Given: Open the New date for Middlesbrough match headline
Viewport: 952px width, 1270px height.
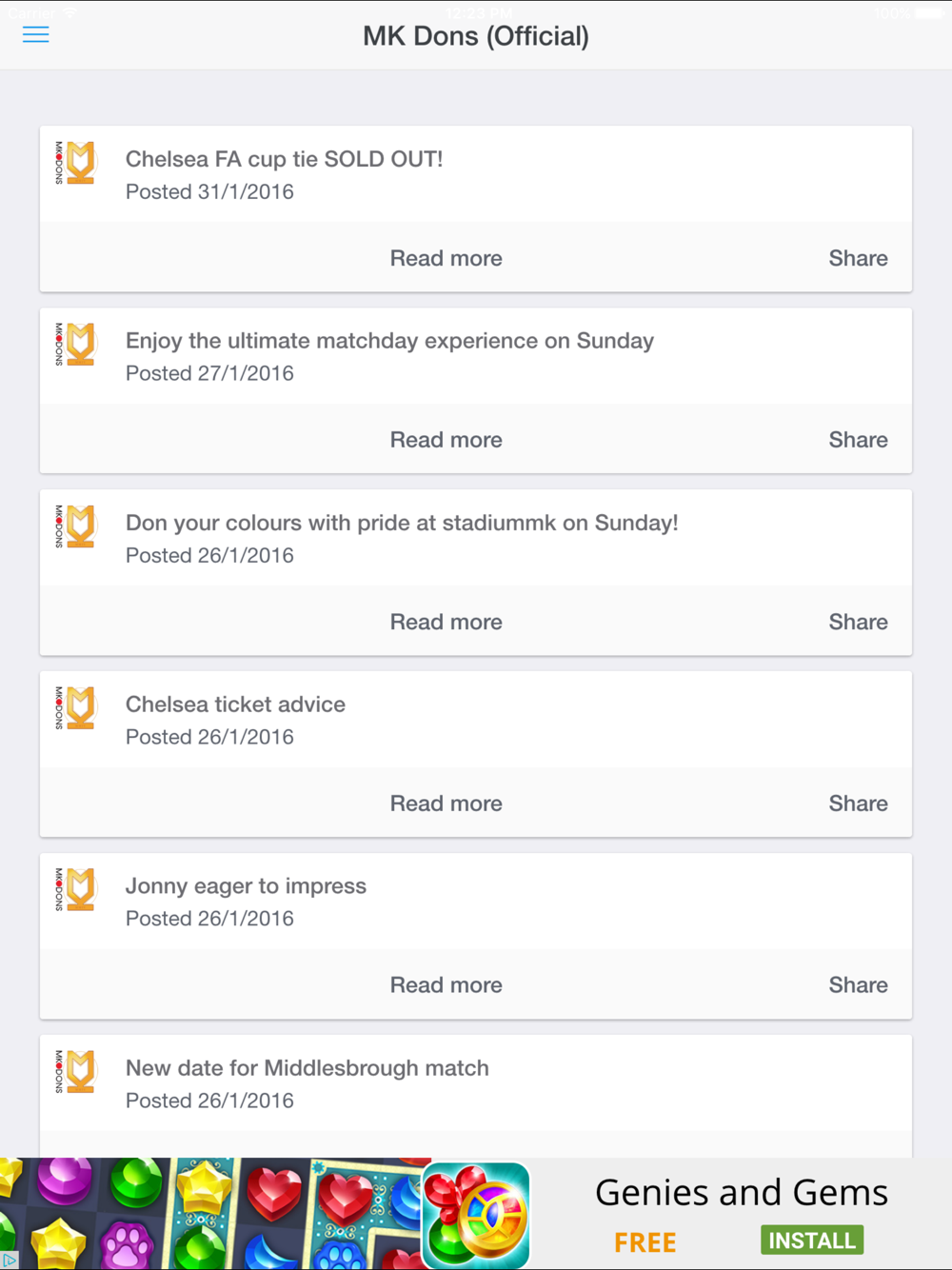Looking at the screenshot, I should coord(307,1068).
